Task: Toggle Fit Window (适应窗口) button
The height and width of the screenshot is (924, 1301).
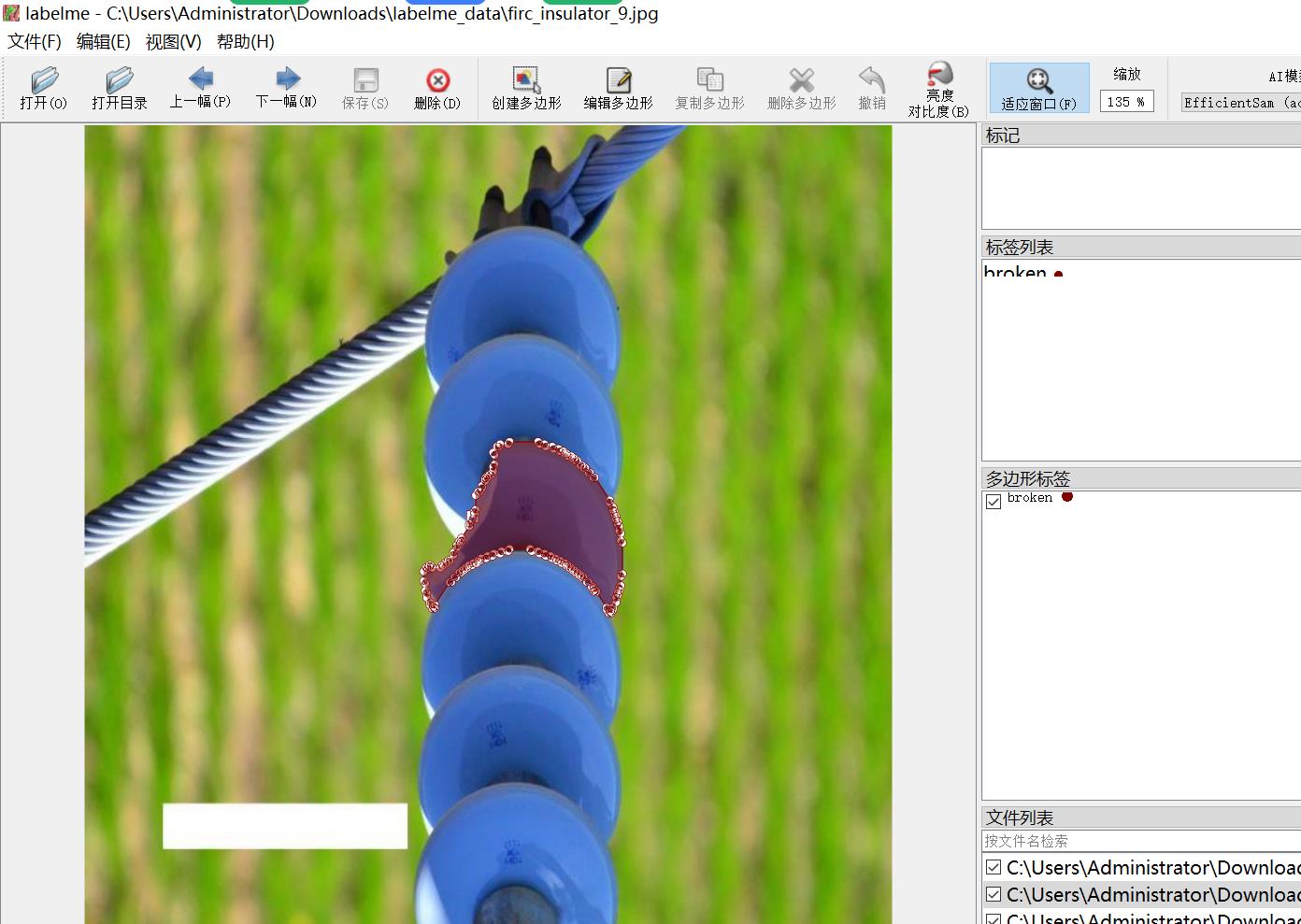Action: [1038, 89]
